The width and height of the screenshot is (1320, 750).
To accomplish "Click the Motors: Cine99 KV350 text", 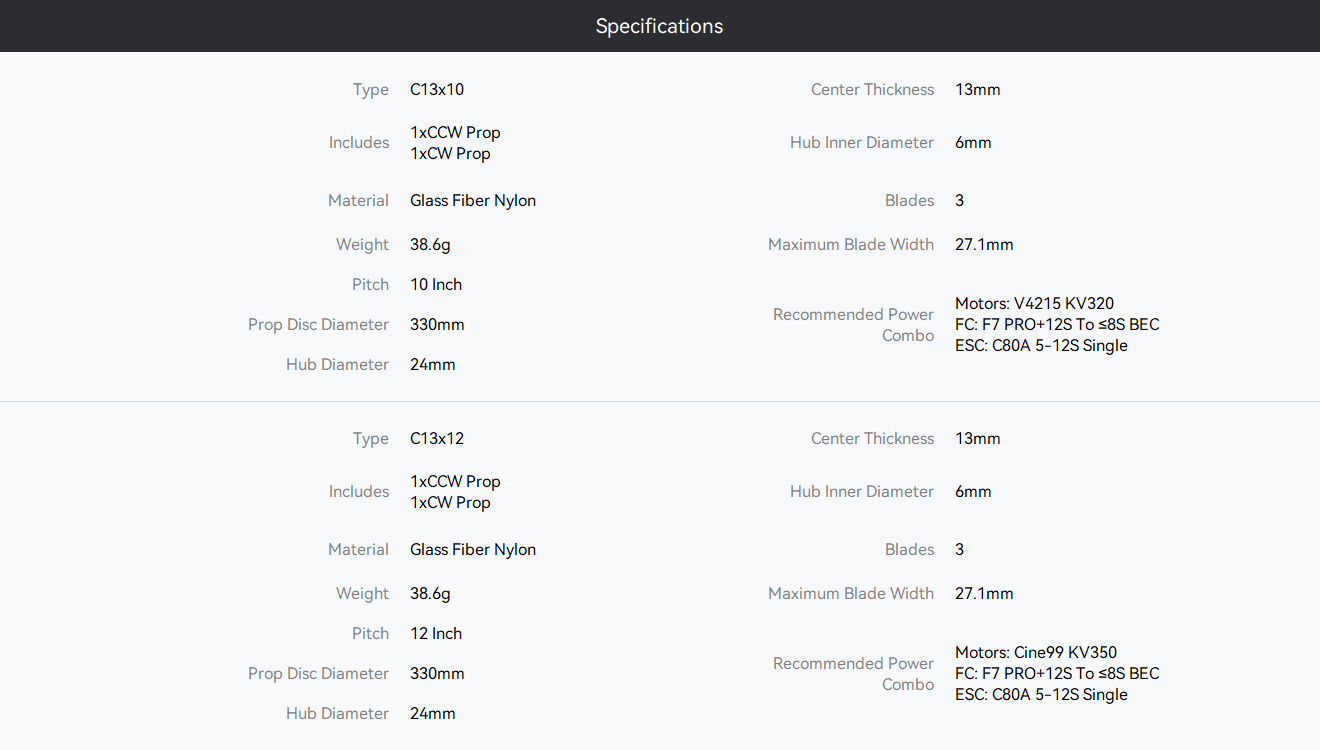I will click(x=1036, y=652).
